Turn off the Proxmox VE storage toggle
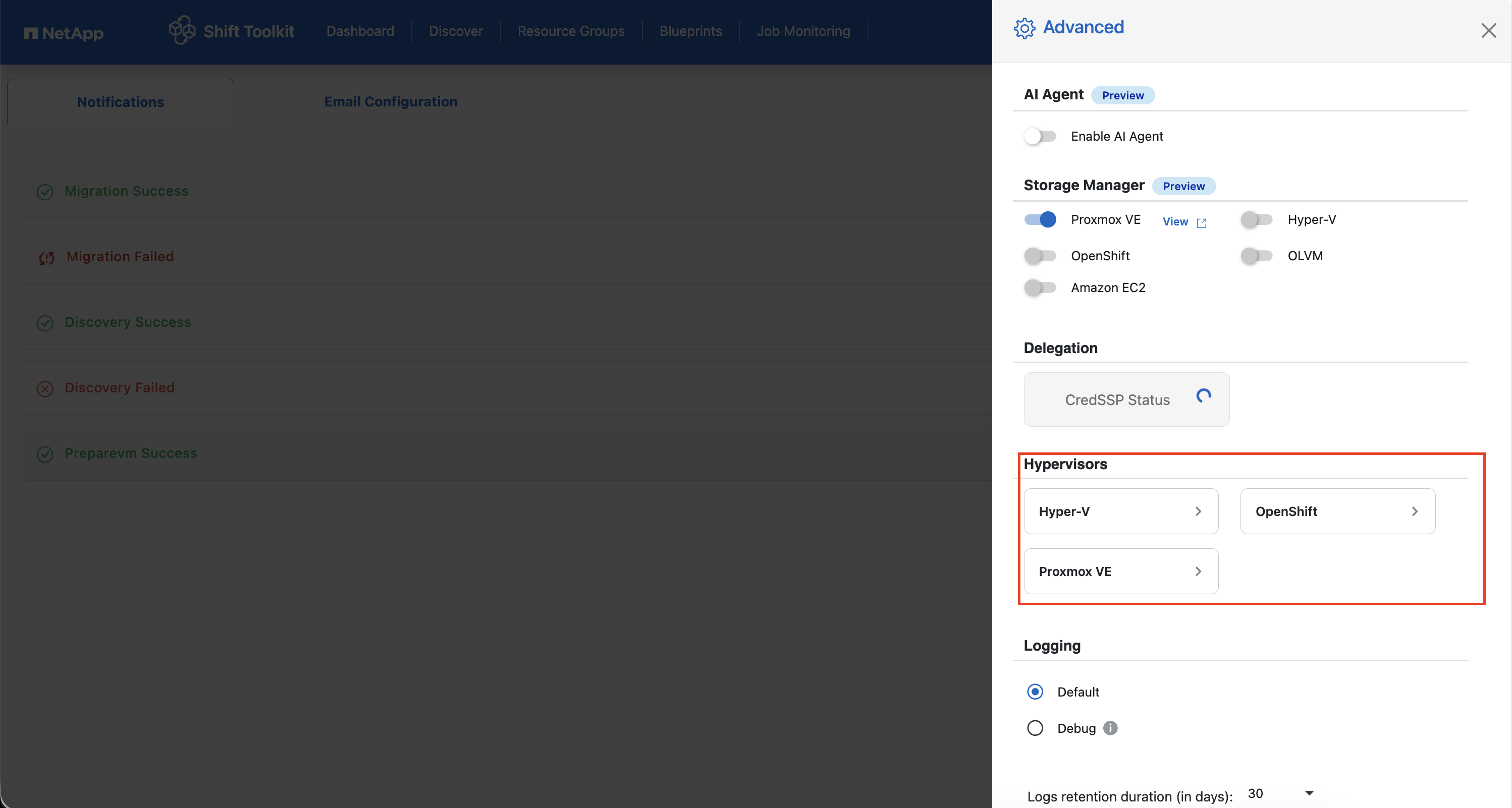 (1040, 219)
